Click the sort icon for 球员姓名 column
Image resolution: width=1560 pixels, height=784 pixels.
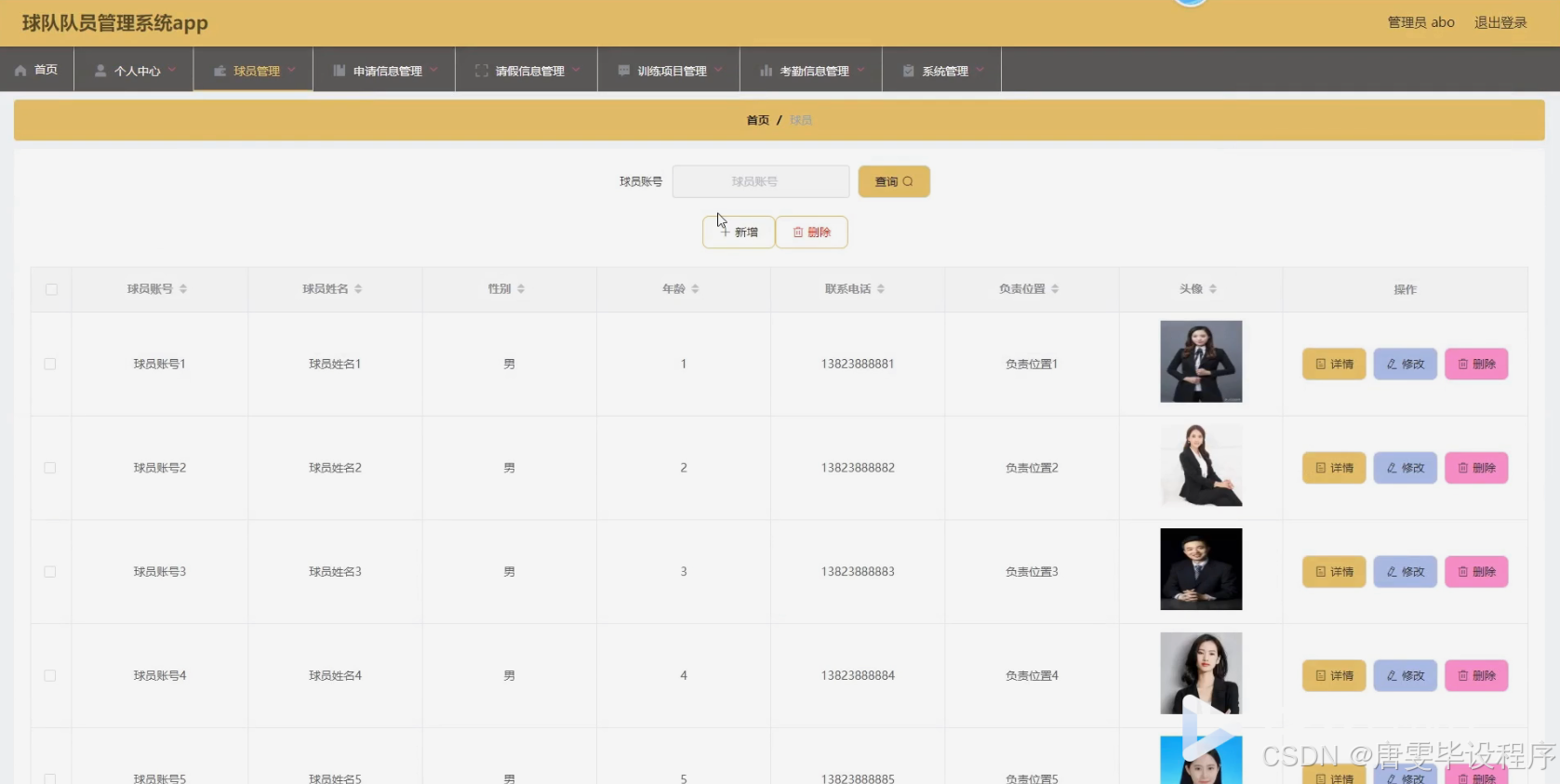click(358, 289)
